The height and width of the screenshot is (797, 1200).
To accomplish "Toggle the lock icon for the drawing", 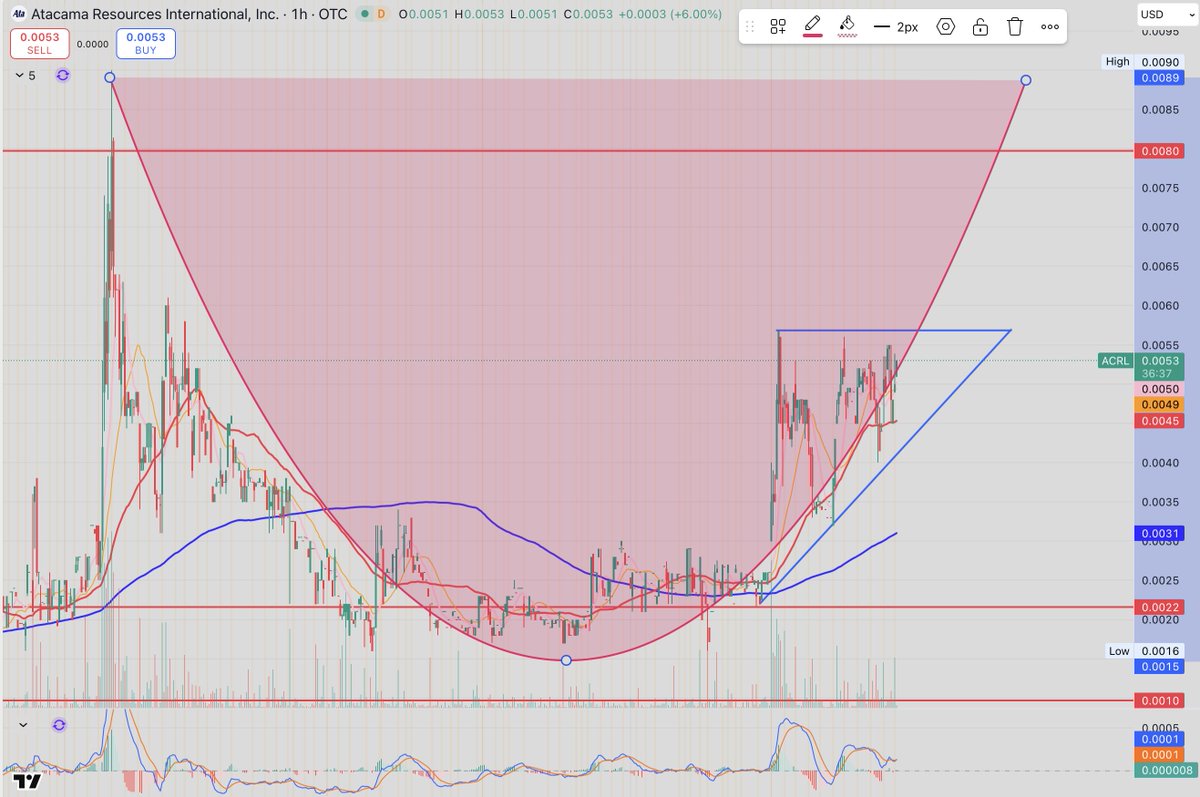I will [x=981, y=27].
